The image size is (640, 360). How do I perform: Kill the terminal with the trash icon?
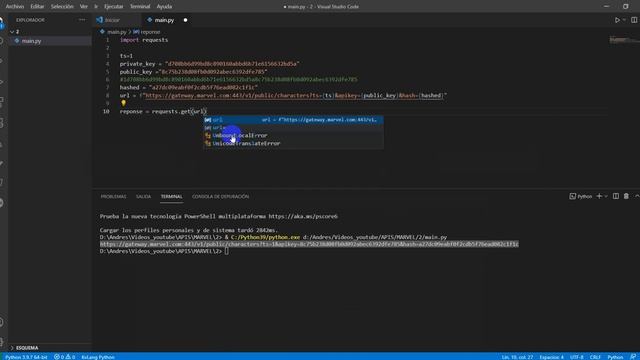tap(626, 196)
